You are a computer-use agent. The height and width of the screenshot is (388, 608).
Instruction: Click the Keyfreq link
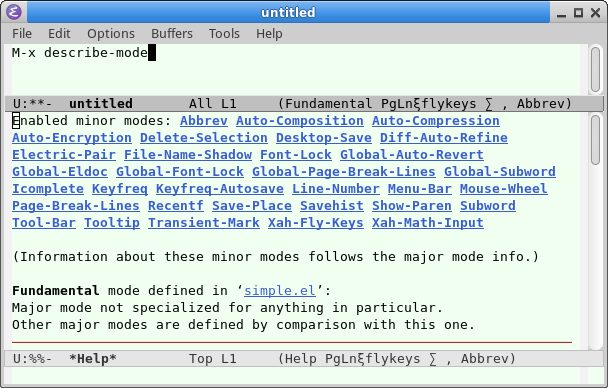click(120, 189)
